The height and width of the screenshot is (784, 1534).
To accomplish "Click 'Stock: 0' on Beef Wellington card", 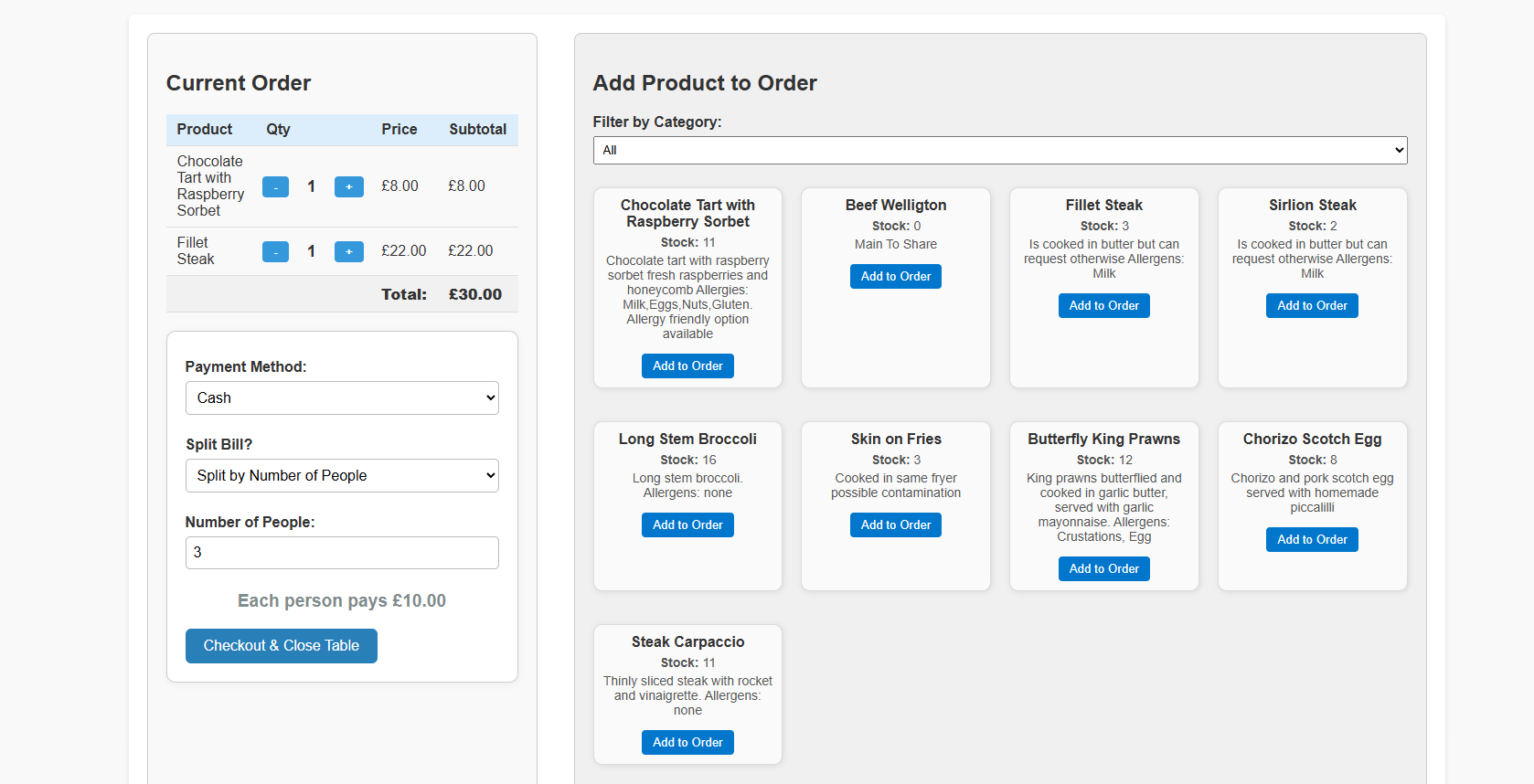I will (896, 227).
